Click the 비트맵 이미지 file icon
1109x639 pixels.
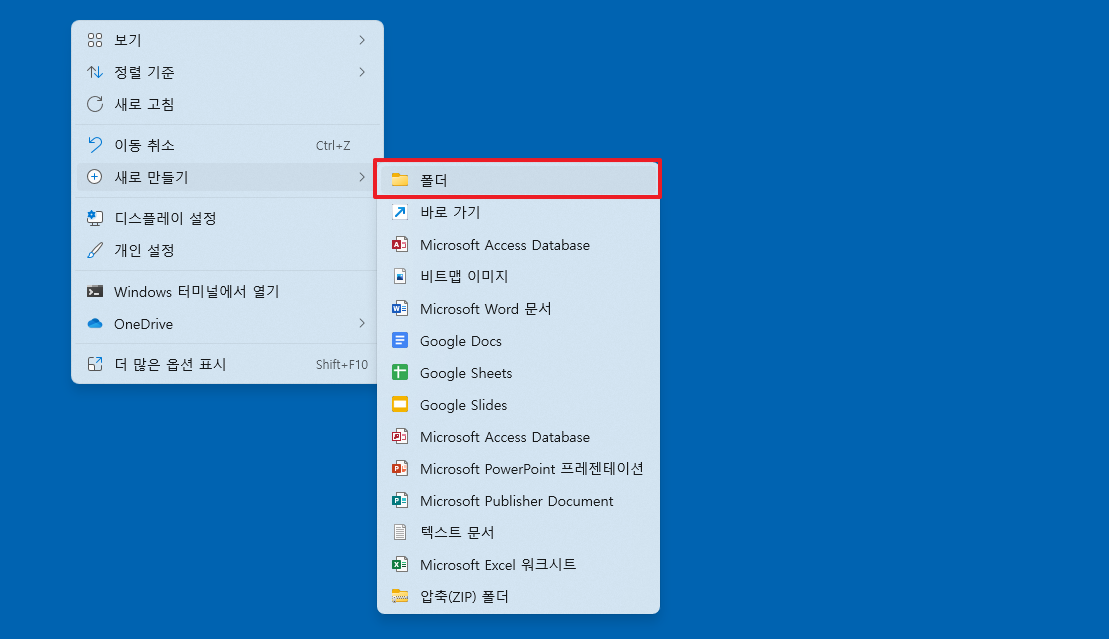[400, 276]
